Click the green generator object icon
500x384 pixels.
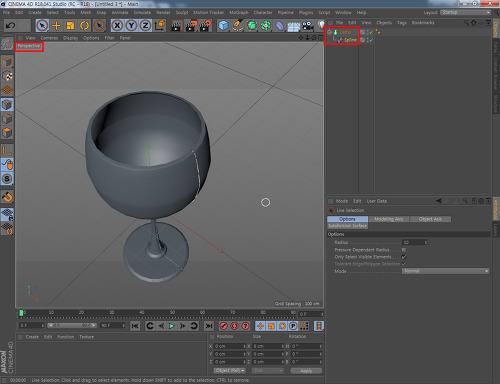252,26
